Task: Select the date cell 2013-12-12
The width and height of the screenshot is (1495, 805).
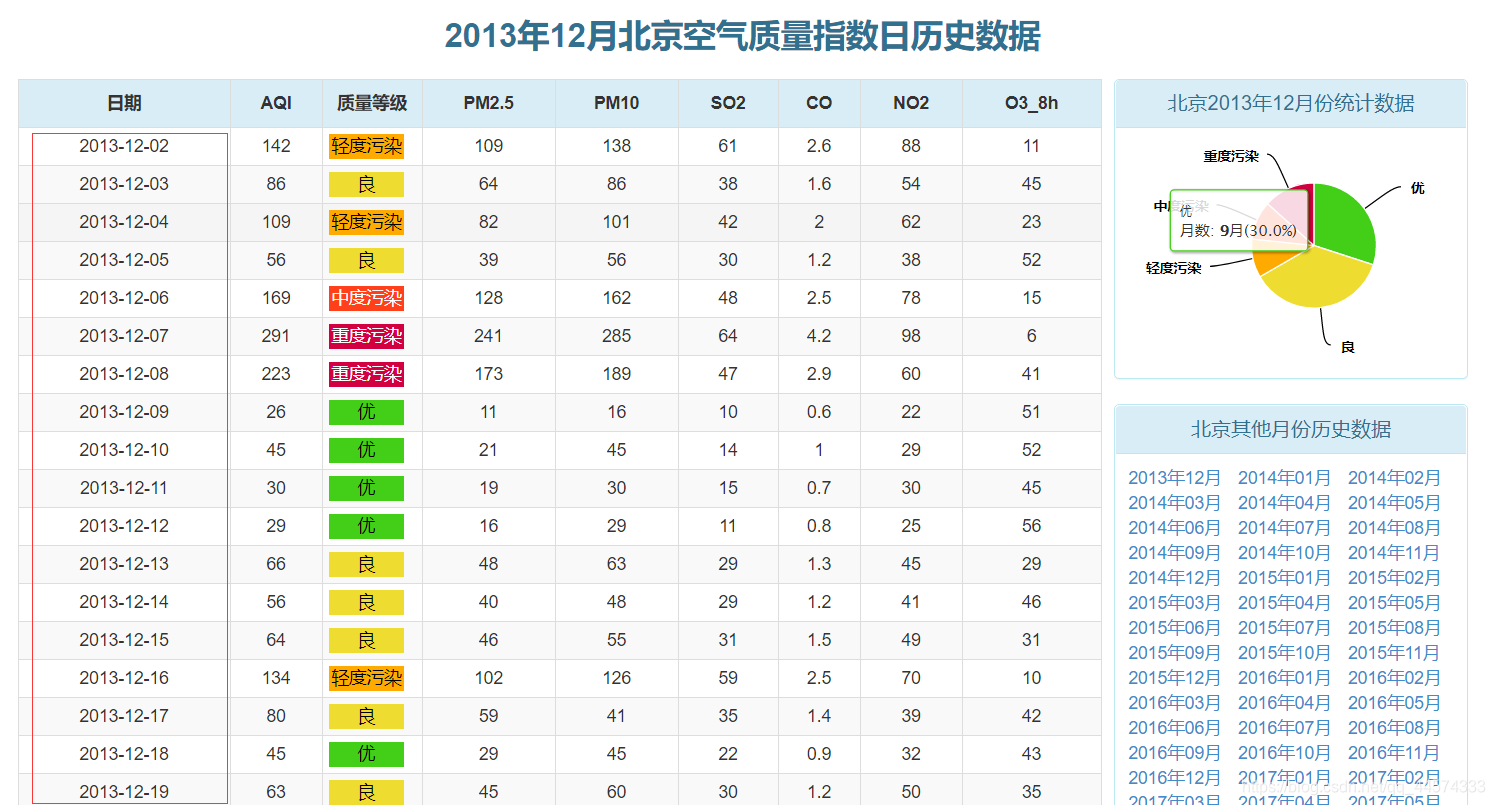Action: point(124,526)
